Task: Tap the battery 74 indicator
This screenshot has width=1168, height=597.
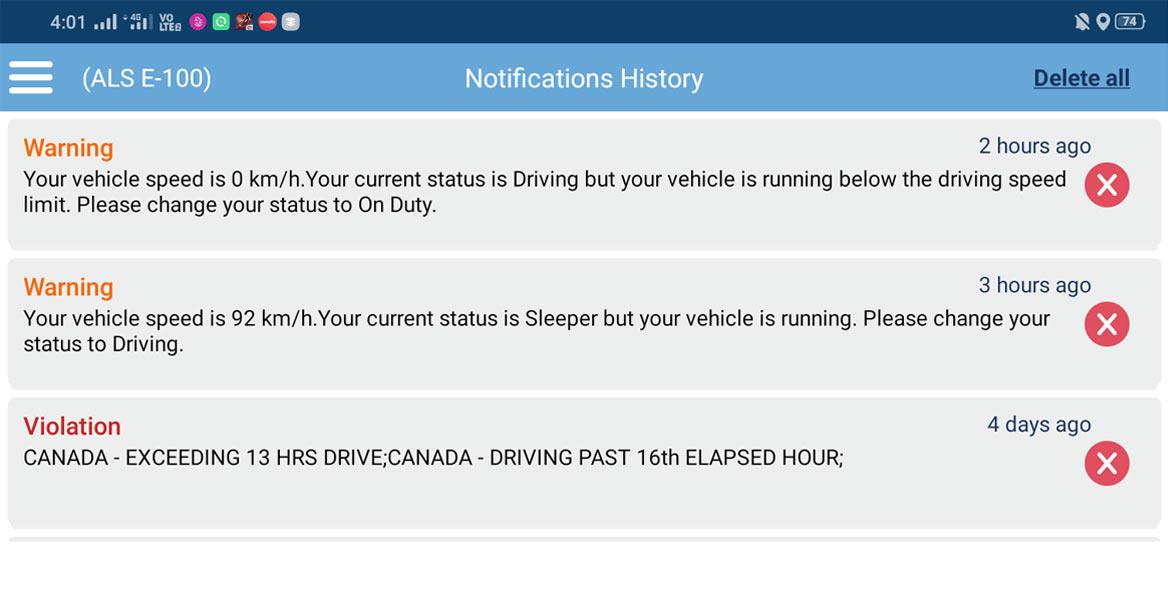Action: point(1130,22)
